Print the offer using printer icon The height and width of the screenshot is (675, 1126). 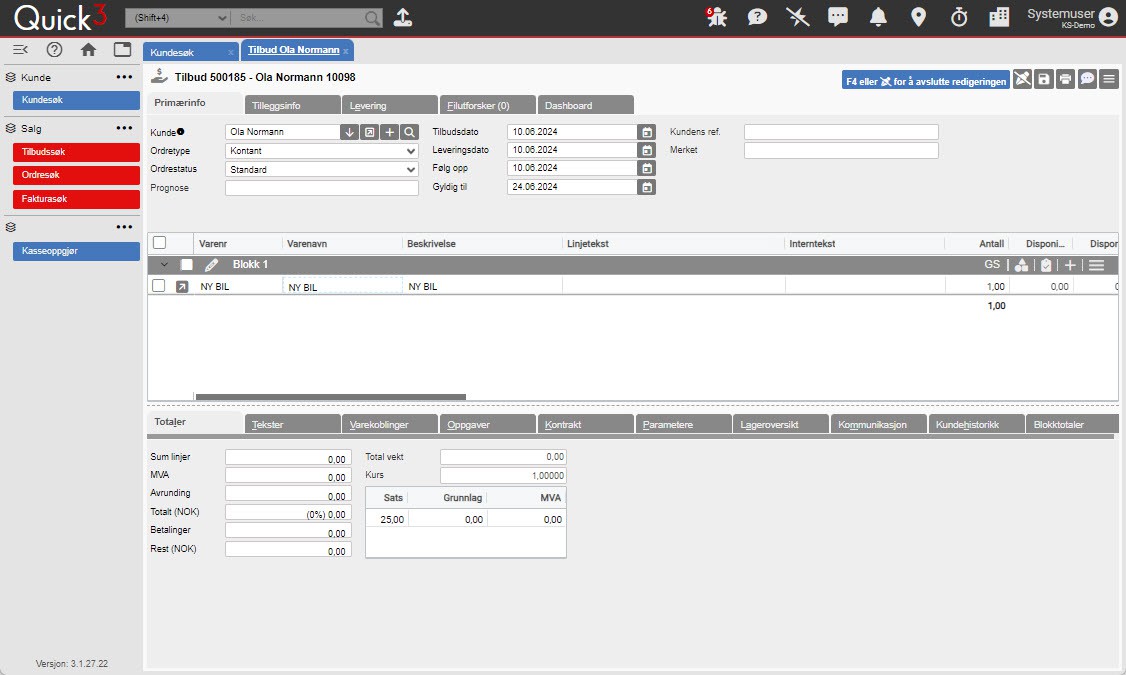pyautogui.click(x=1066, y=80)
